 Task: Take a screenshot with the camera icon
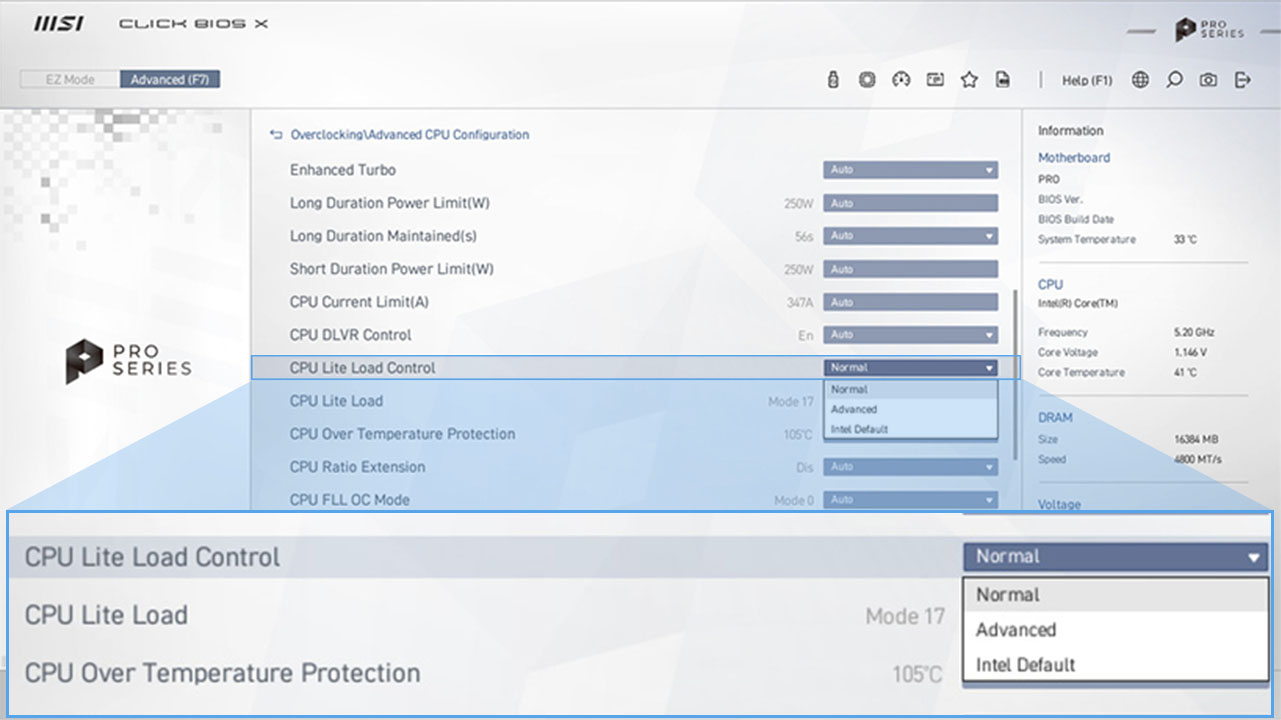1207,79
